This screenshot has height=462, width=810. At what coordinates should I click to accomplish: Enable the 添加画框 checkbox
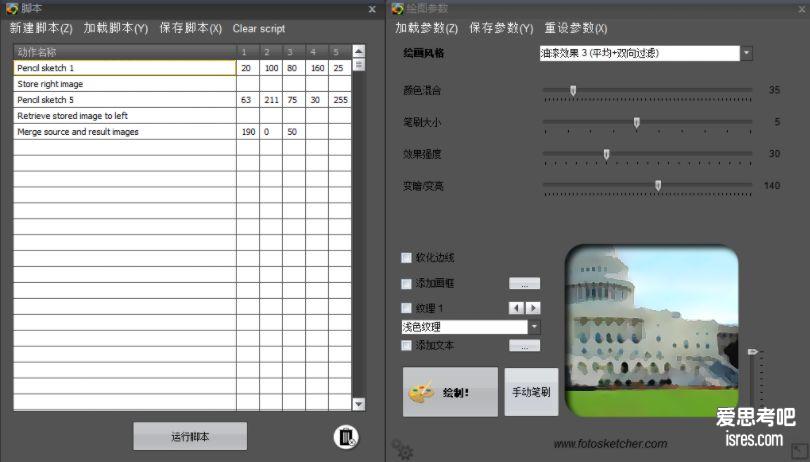(x=407, y=283)
